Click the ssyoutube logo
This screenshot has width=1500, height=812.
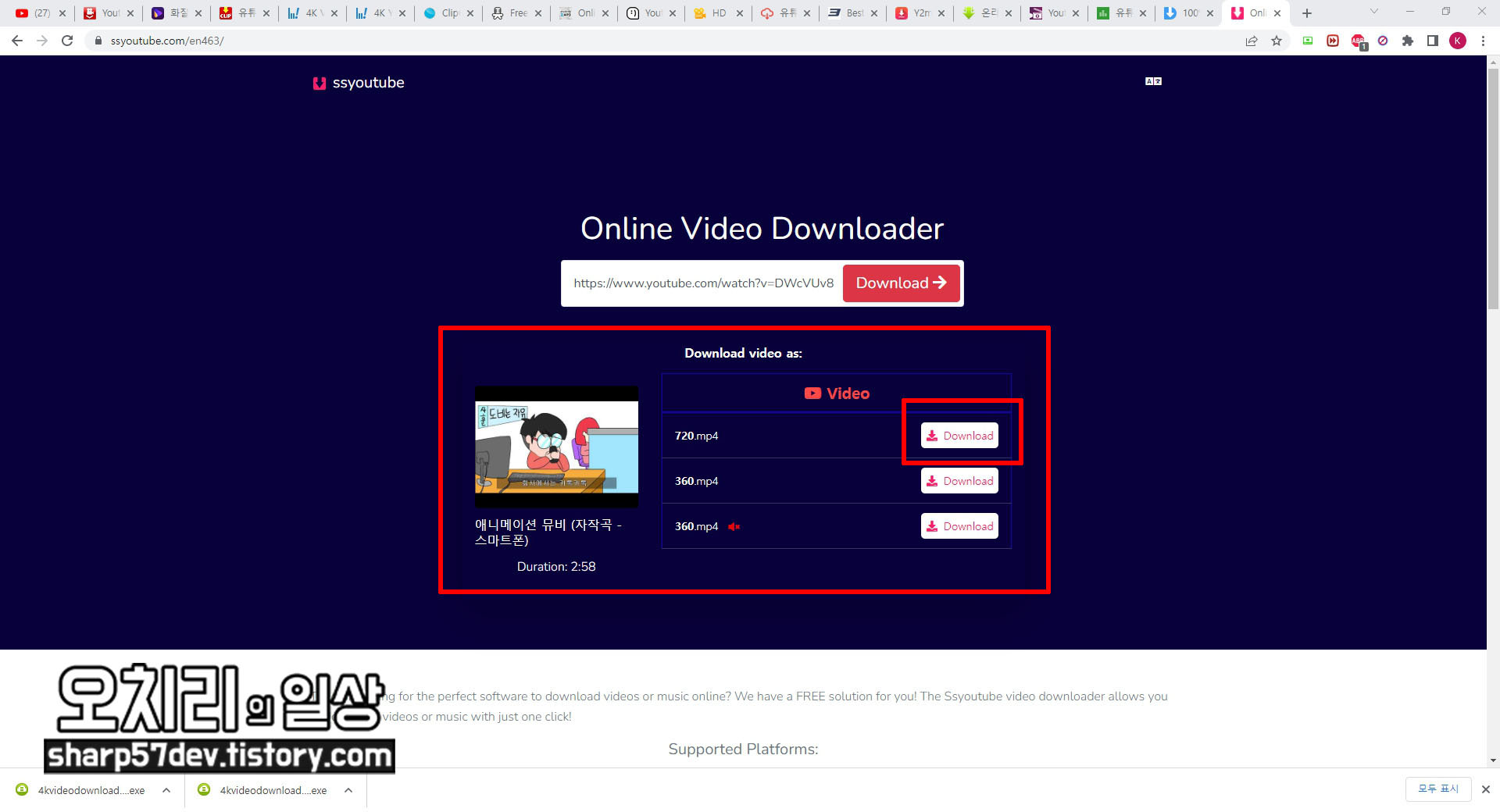359,83
